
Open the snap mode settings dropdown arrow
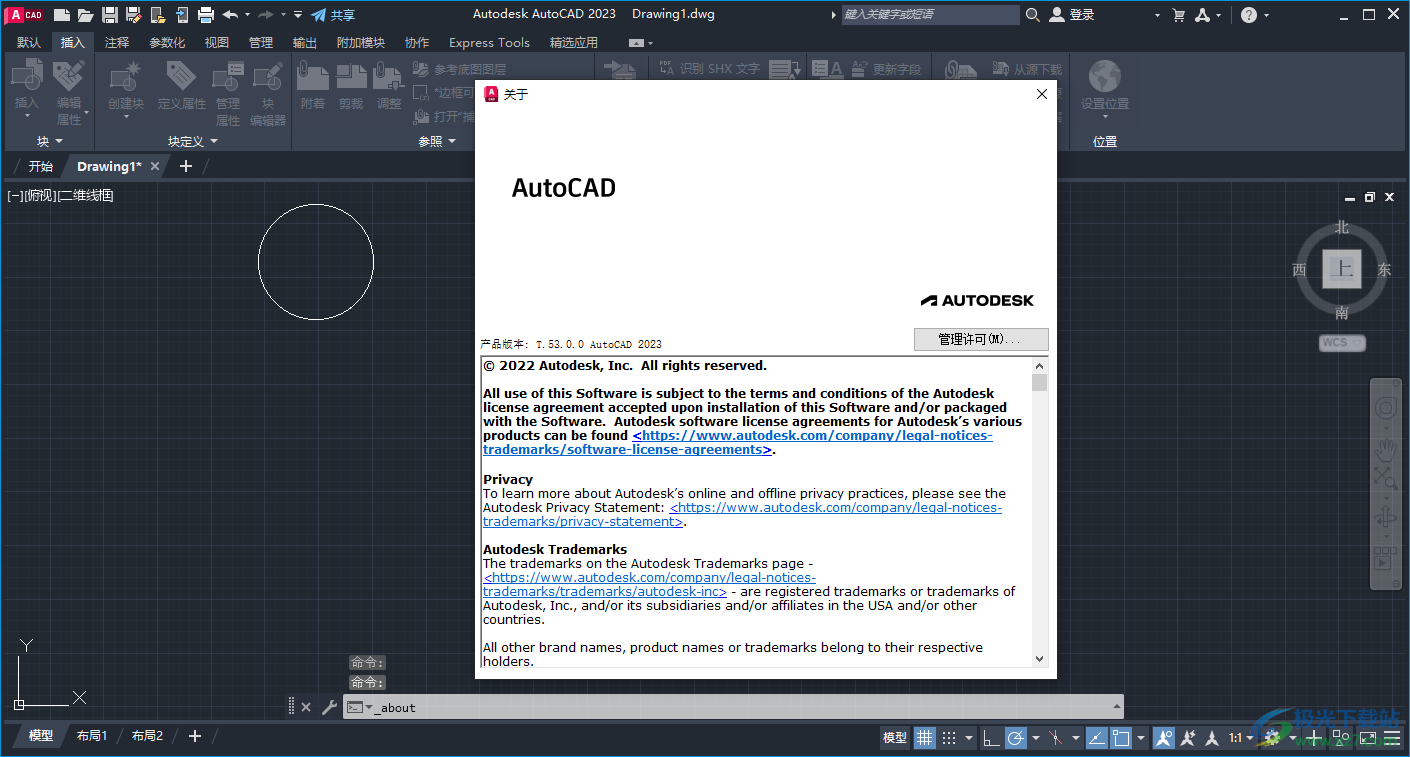coord(967,738)
